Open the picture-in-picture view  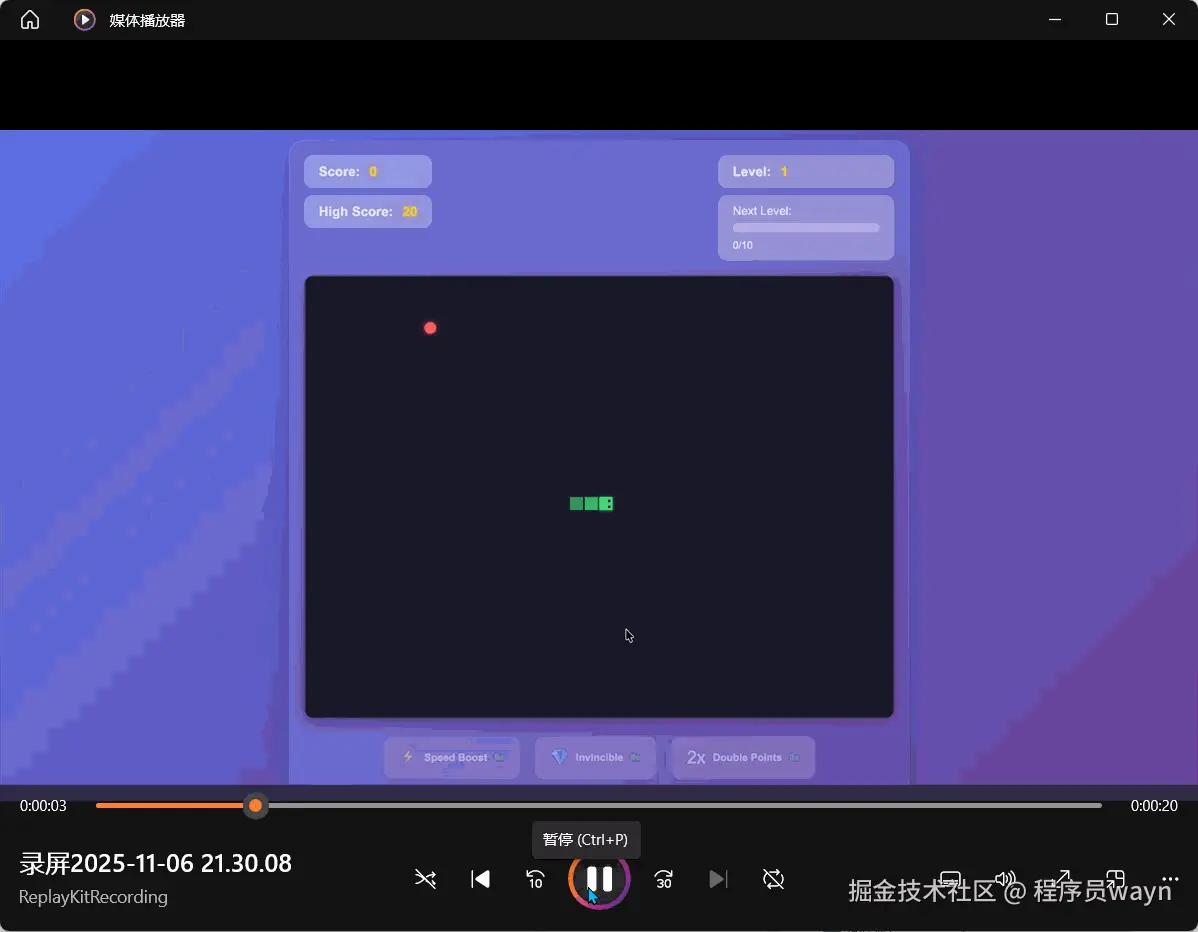tap(1115, 879)
